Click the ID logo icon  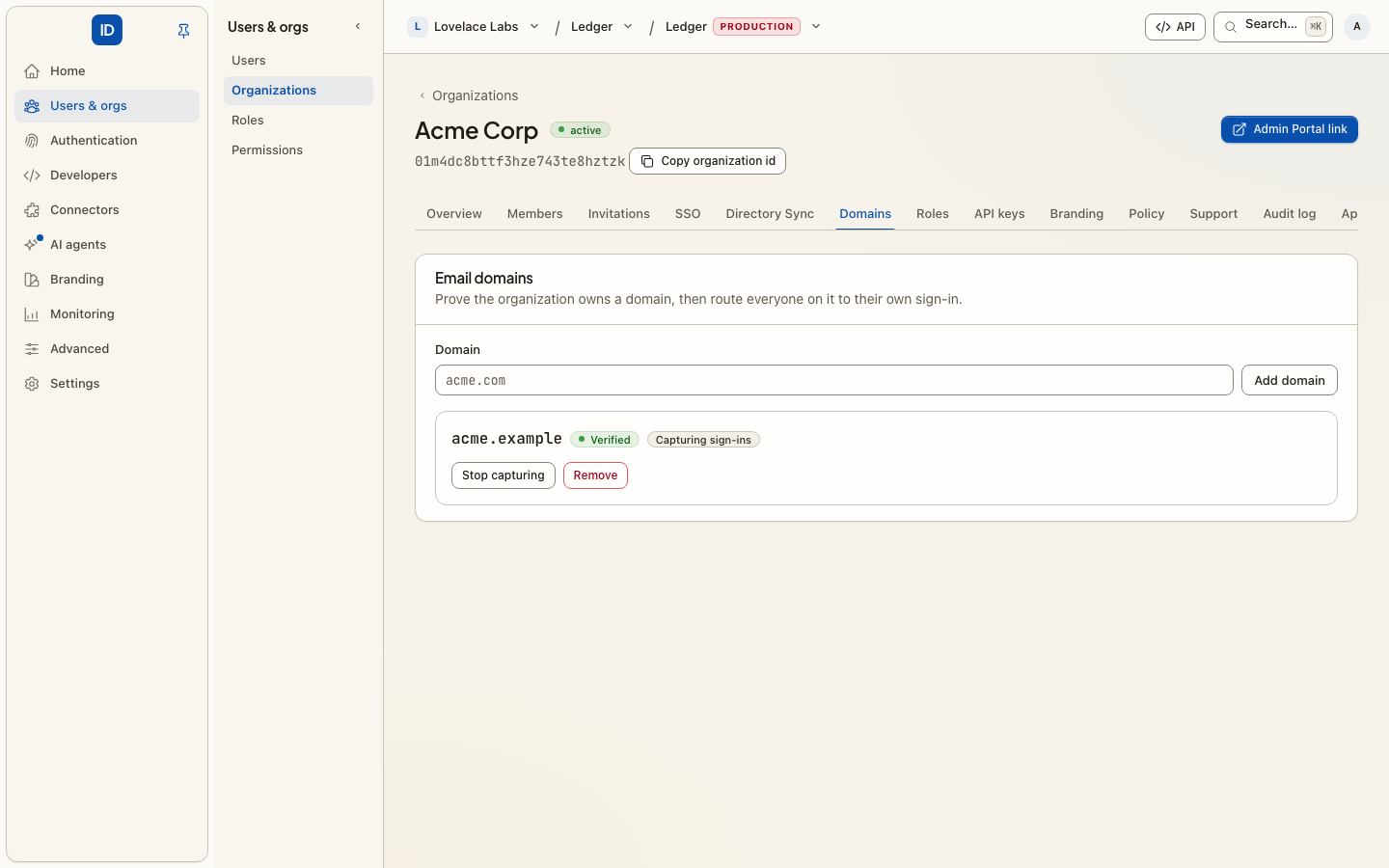point(107,30)
